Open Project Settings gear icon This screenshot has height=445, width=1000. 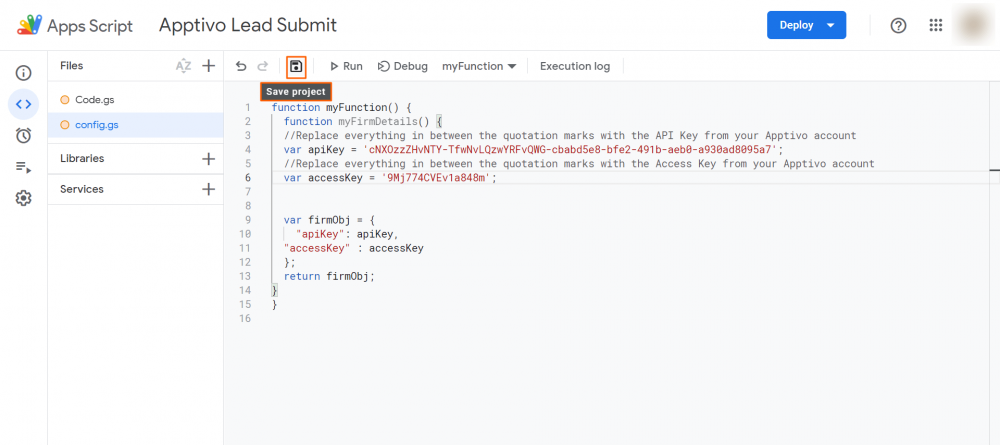point(23,198)
